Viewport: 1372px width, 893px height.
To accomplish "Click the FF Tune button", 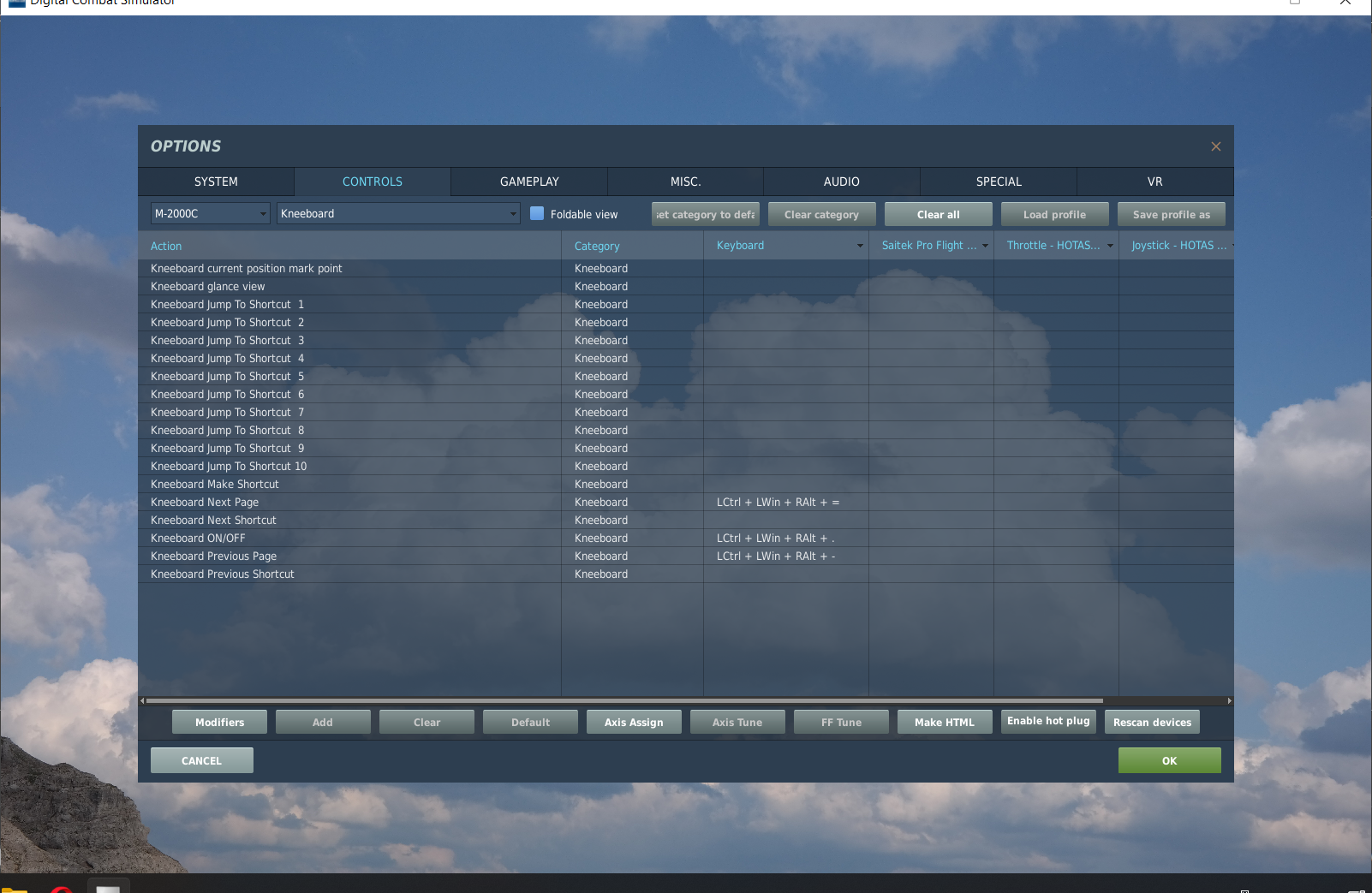I will (x=841, y=722).
